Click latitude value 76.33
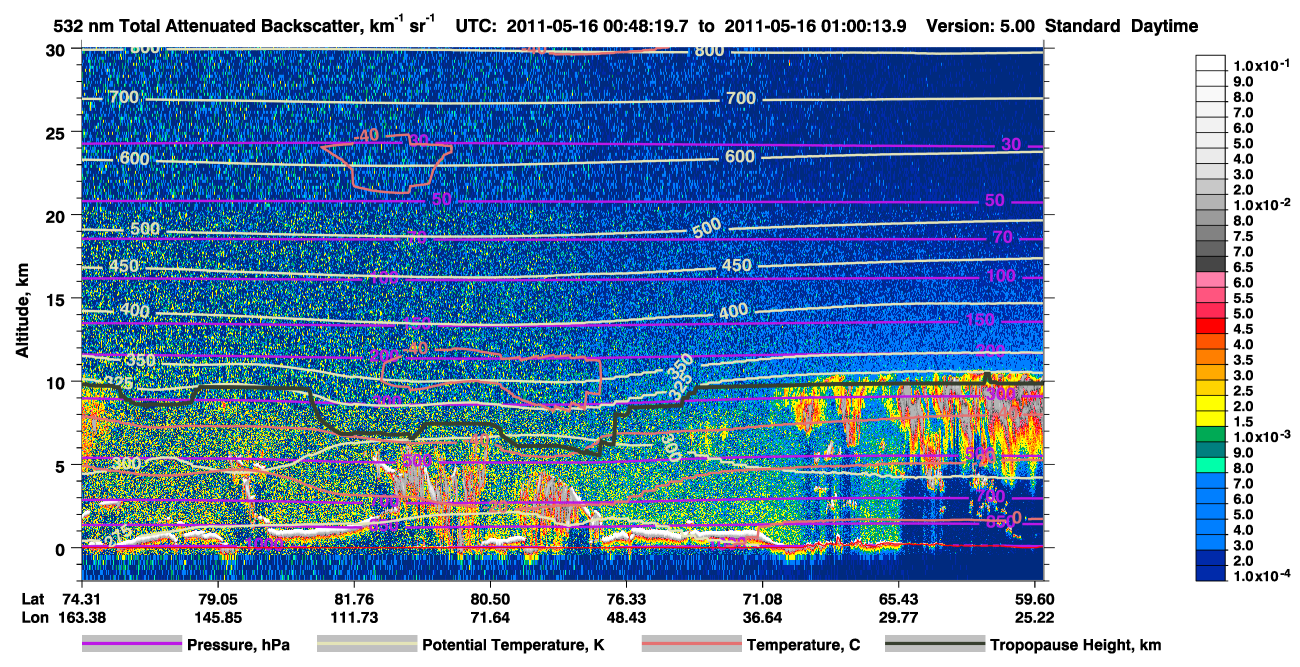1300x667 pixels. click(x=625, y=599)
